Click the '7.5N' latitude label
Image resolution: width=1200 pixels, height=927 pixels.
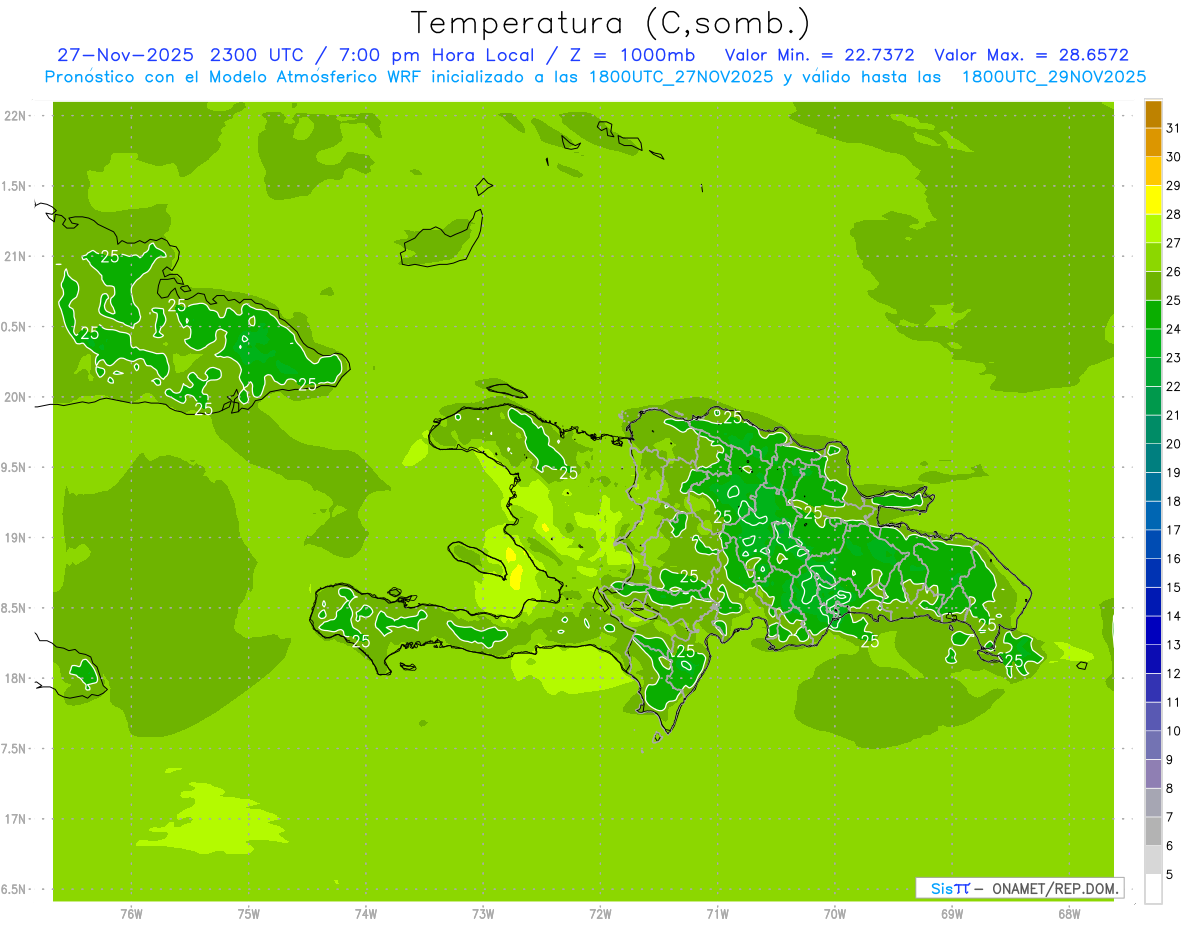coord(14,749)
